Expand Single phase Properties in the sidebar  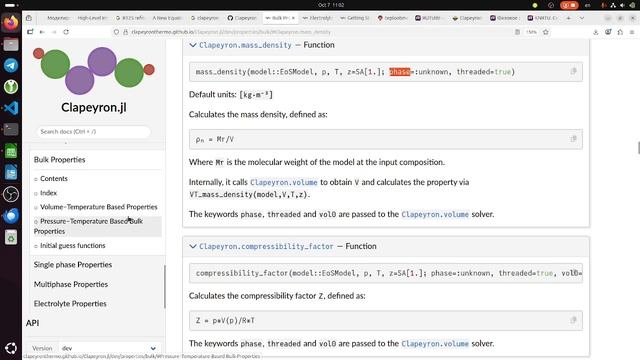[73, 264]
